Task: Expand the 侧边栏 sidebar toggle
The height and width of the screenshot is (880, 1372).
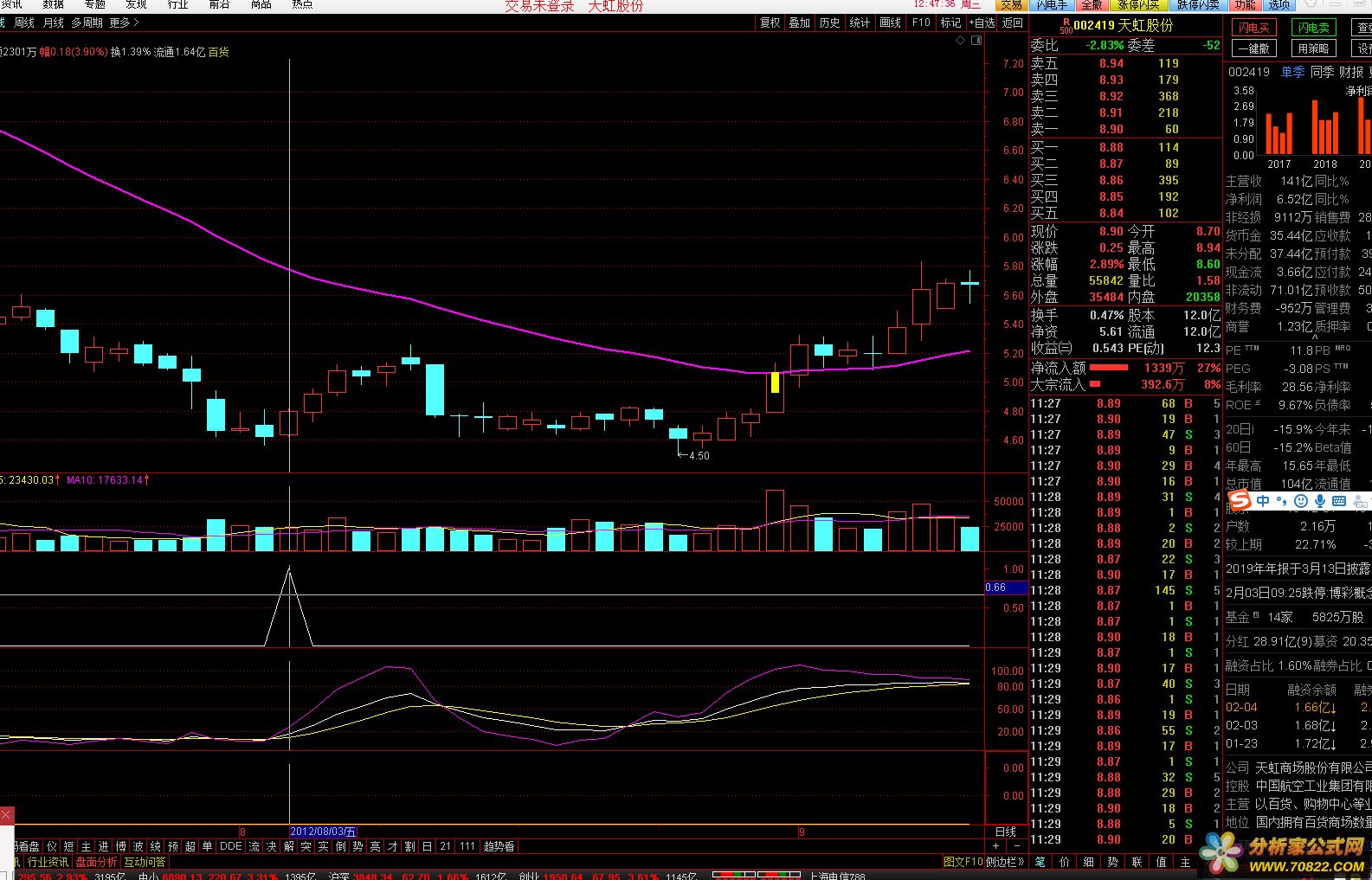Action: 1005,862
